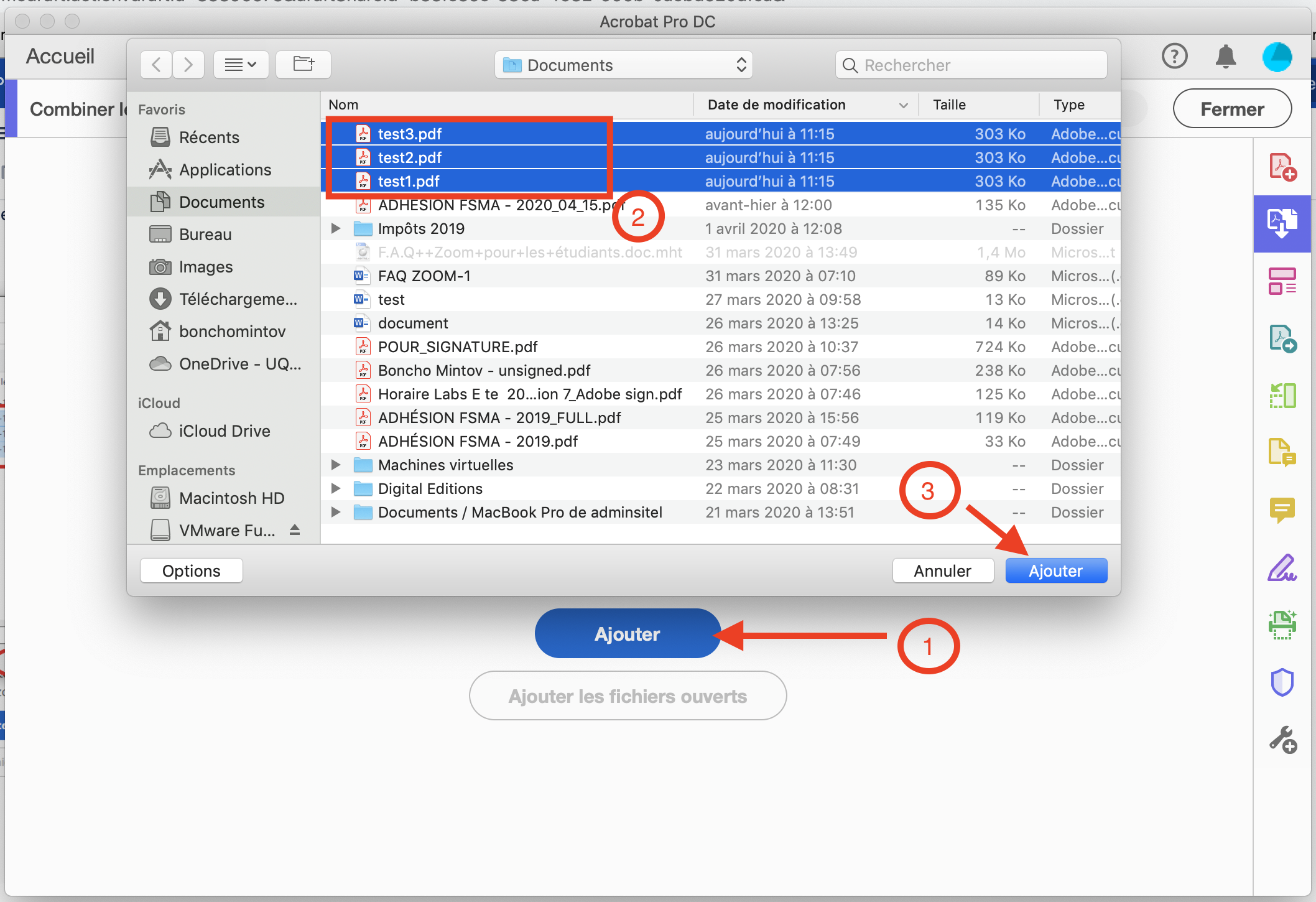Select the Combine Files tool icon
Image resolution: width=1316 pixels, height=902 pixels.
tap(1282, 223)
